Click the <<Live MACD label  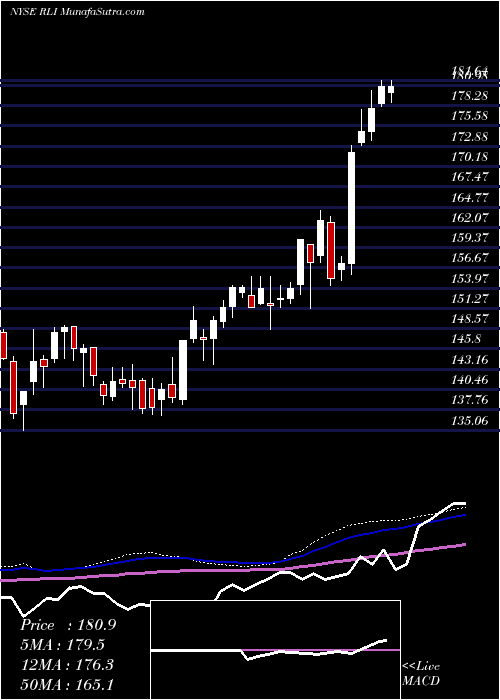tap(421, 673)
